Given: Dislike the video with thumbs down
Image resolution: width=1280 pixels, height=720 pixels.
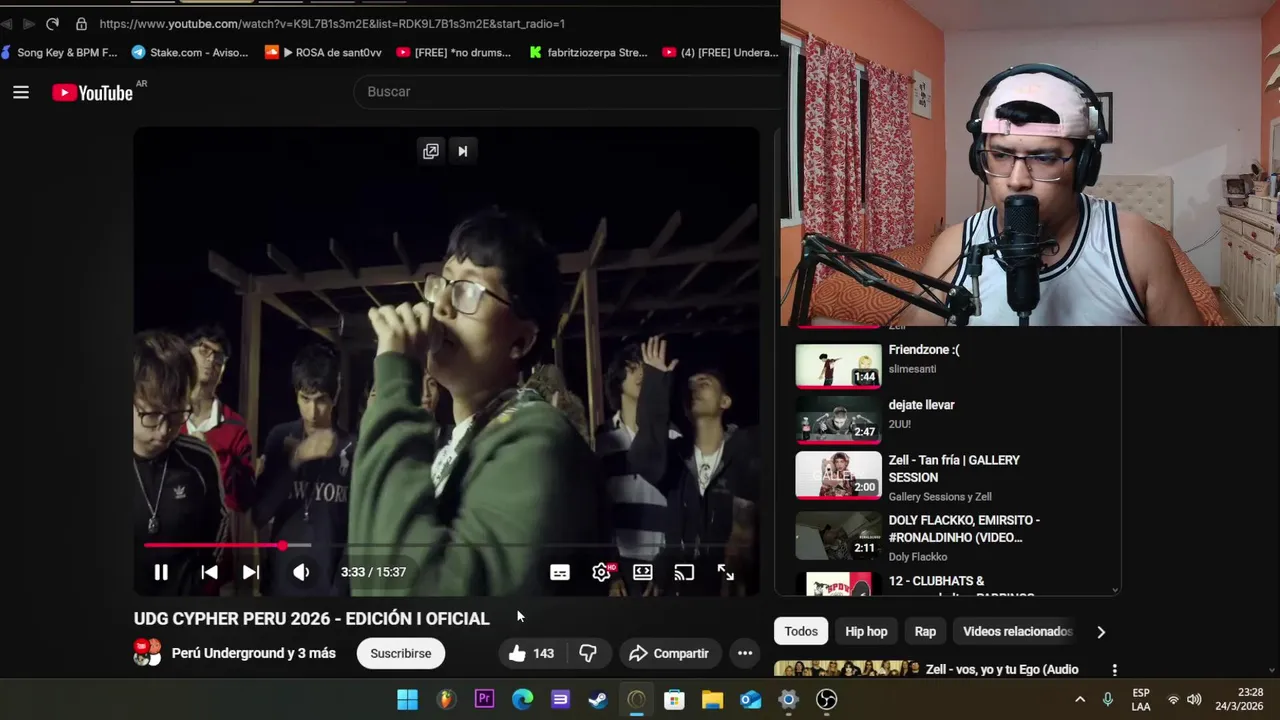Looking at the screenshot, I should (x=588, y=653).
